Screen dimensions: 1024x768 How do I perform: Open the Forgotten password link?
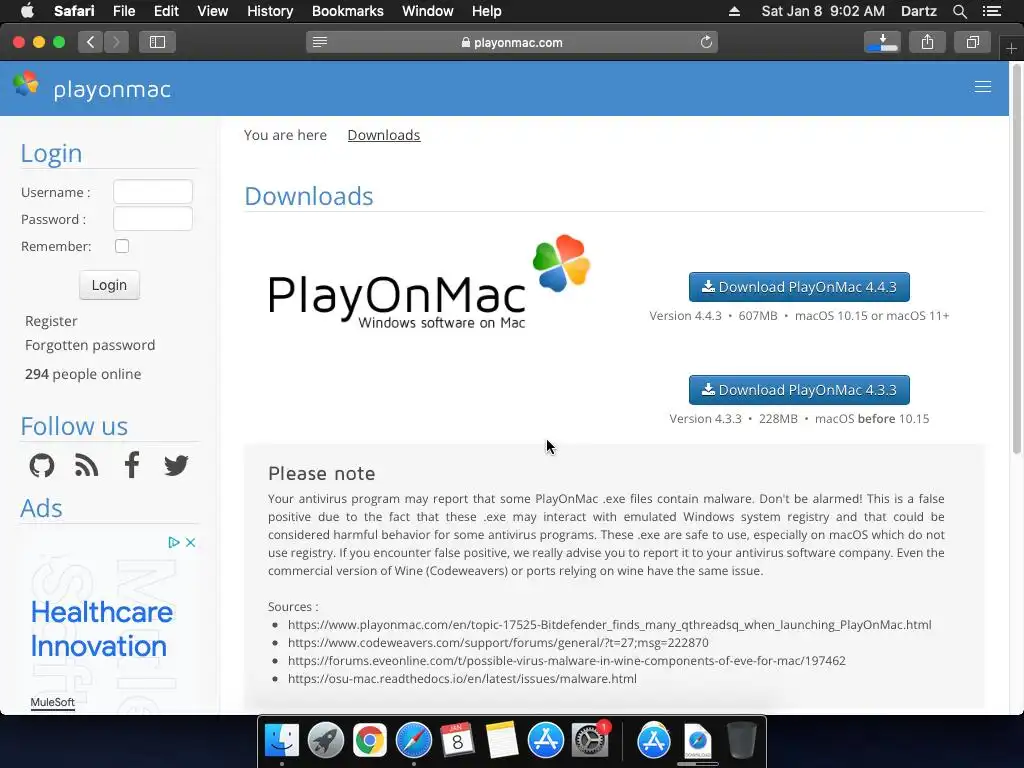pyautogui.click(x=90, y=345)
